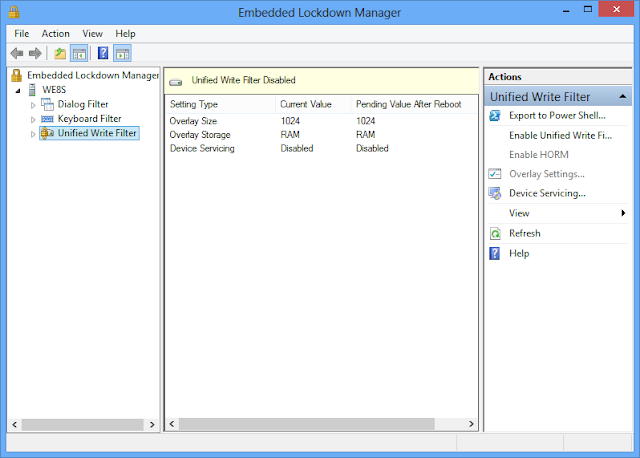Open Overlay Settings action

[547, 174]
